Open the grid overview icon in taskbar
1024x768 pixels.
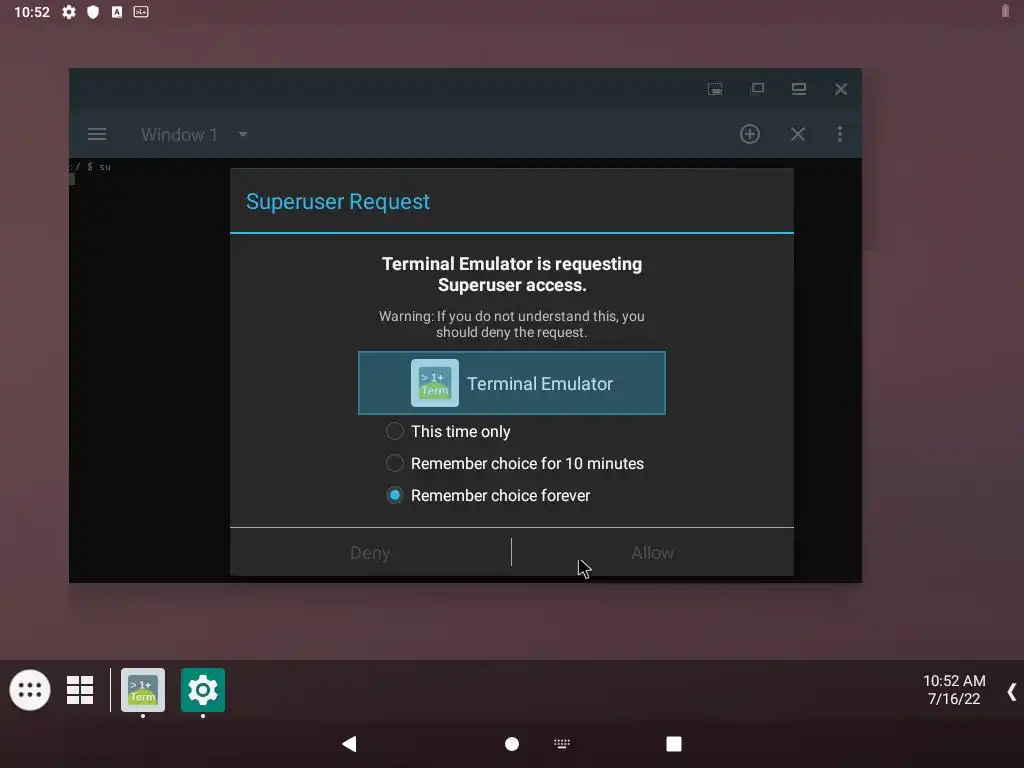click(80, 690)
